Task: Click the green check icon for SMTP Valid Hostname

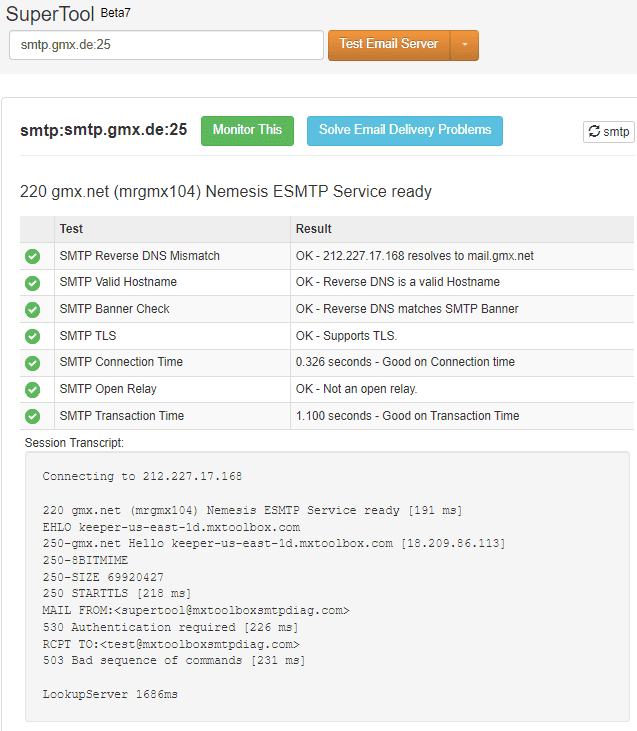Action: [32, 283]
